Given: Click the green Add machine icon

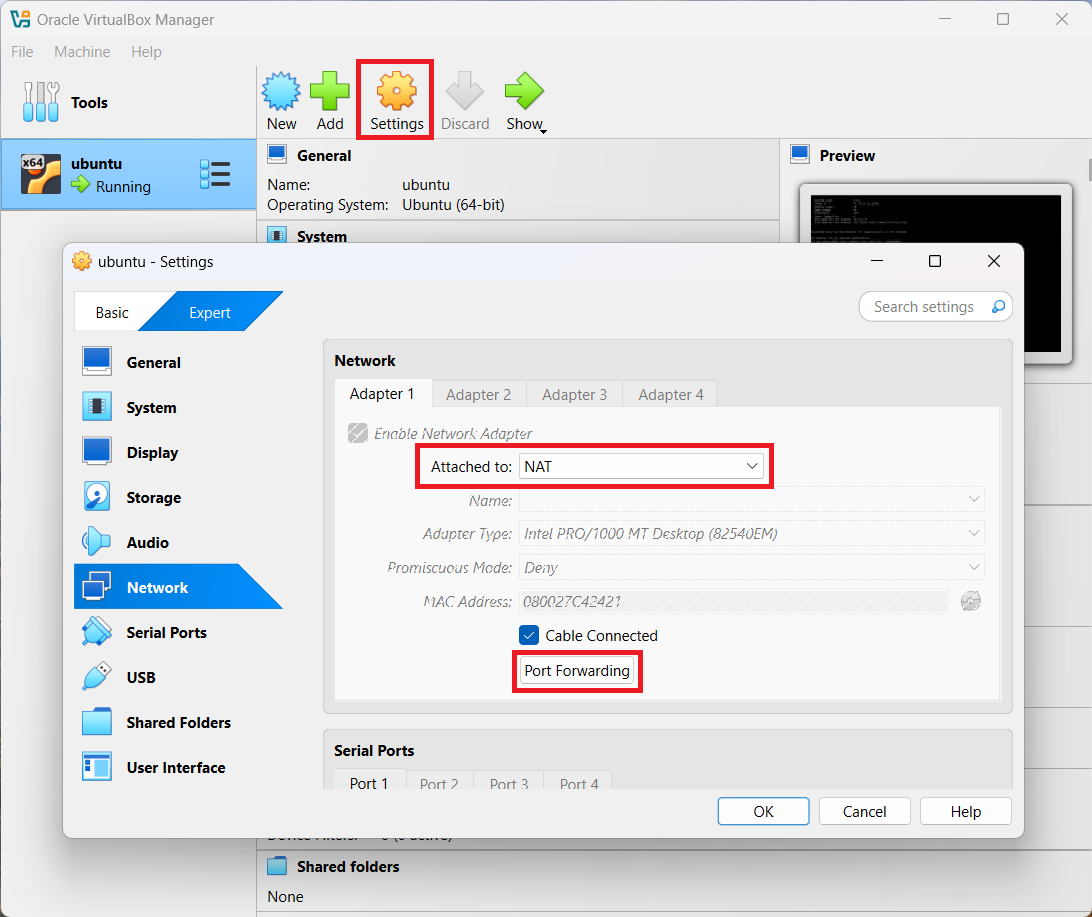Looking at the screenshot, I should click(x=329, y=91).
